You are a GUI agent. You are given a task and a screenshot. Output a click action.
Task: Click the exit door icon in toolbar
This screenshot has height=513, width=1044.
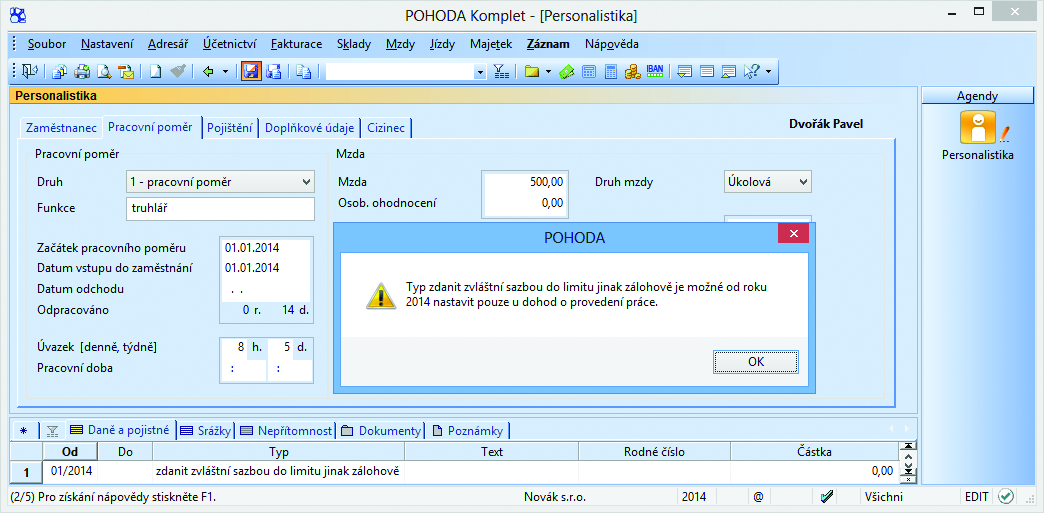[x=31, y=71]
